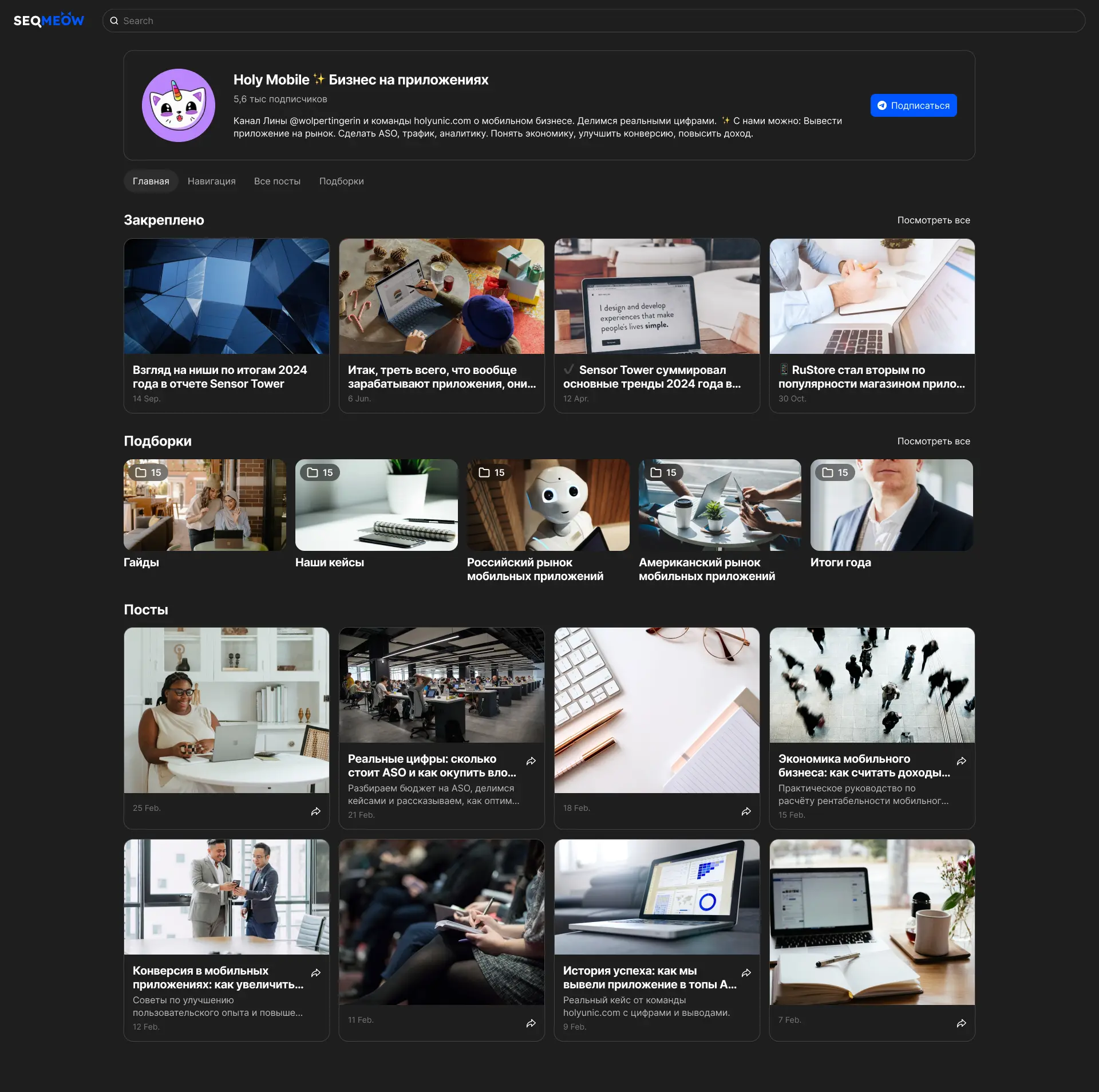Open the Все посты tab

click(x=277, y=181)
